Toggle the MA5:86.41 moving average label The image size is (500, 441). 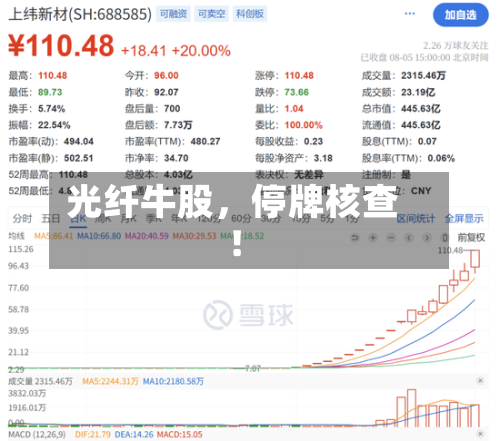click(54, 236)
